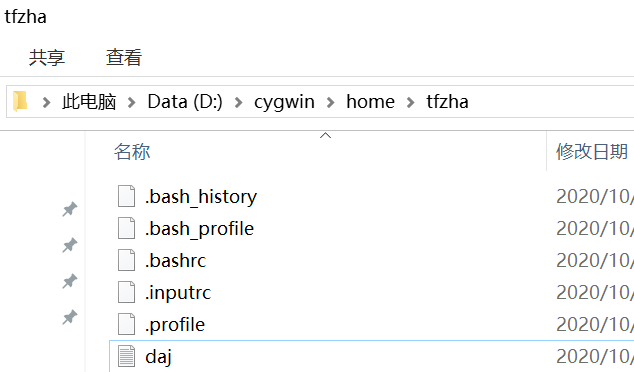Click the .profile file icon
The image size is (634, 372).
[x=127, y=324]
